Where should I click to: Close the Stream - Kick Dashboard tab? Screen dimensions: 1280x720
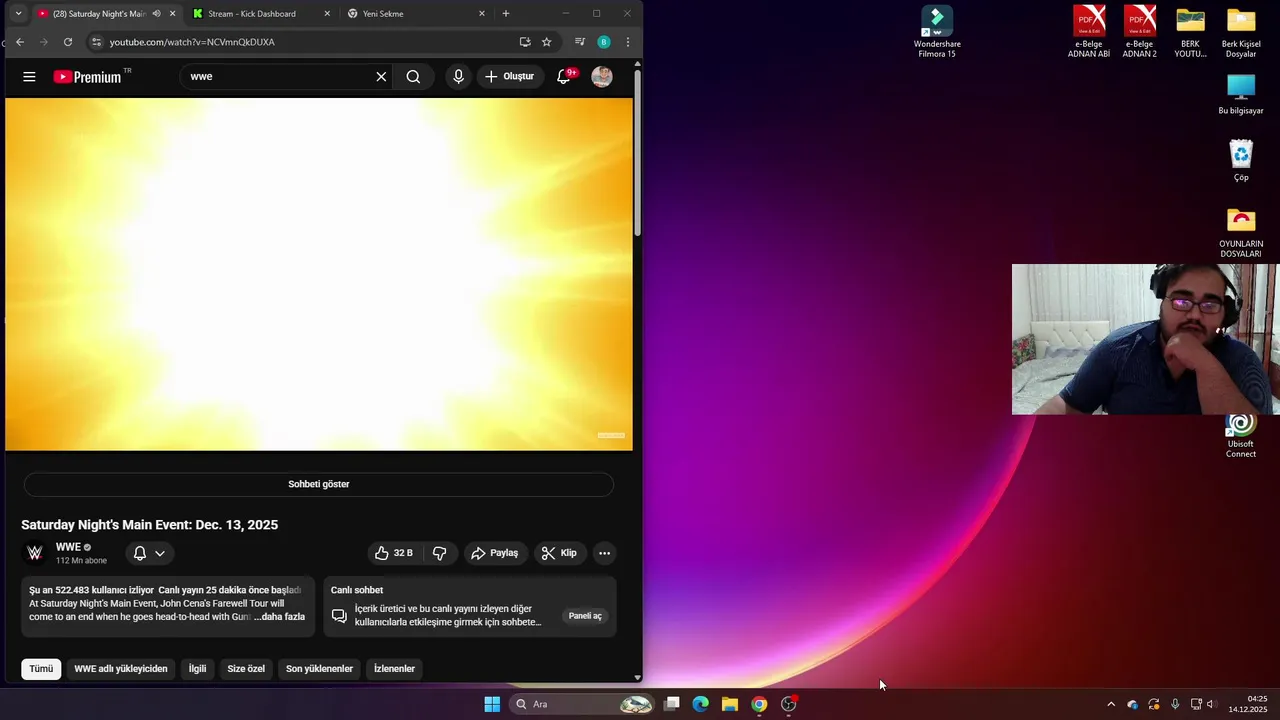[x=327, y=14]
